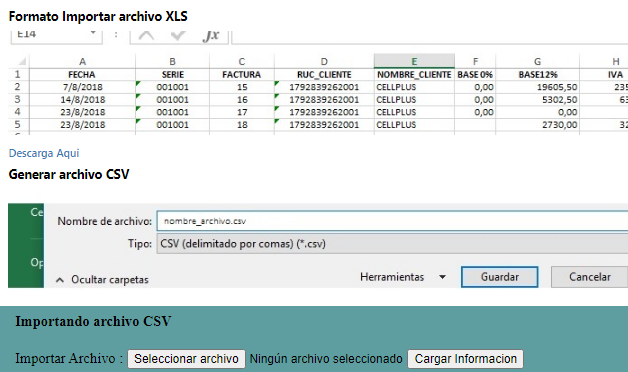
Task: Click the Seleccionar archivo button
Action: point(186,358)
